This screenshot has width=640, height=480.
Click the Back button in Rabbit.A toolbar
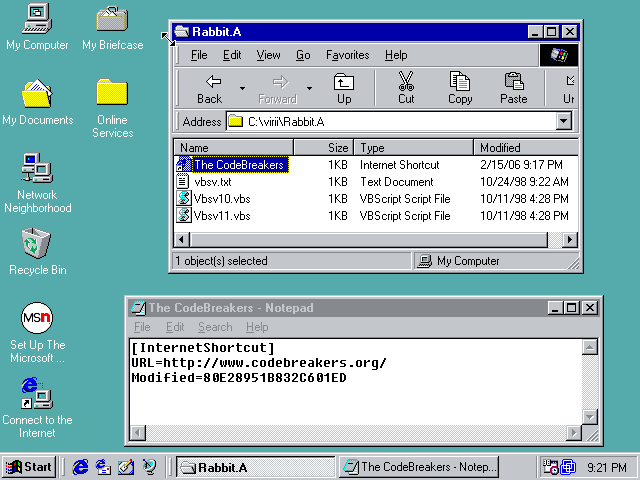(210, 89)
